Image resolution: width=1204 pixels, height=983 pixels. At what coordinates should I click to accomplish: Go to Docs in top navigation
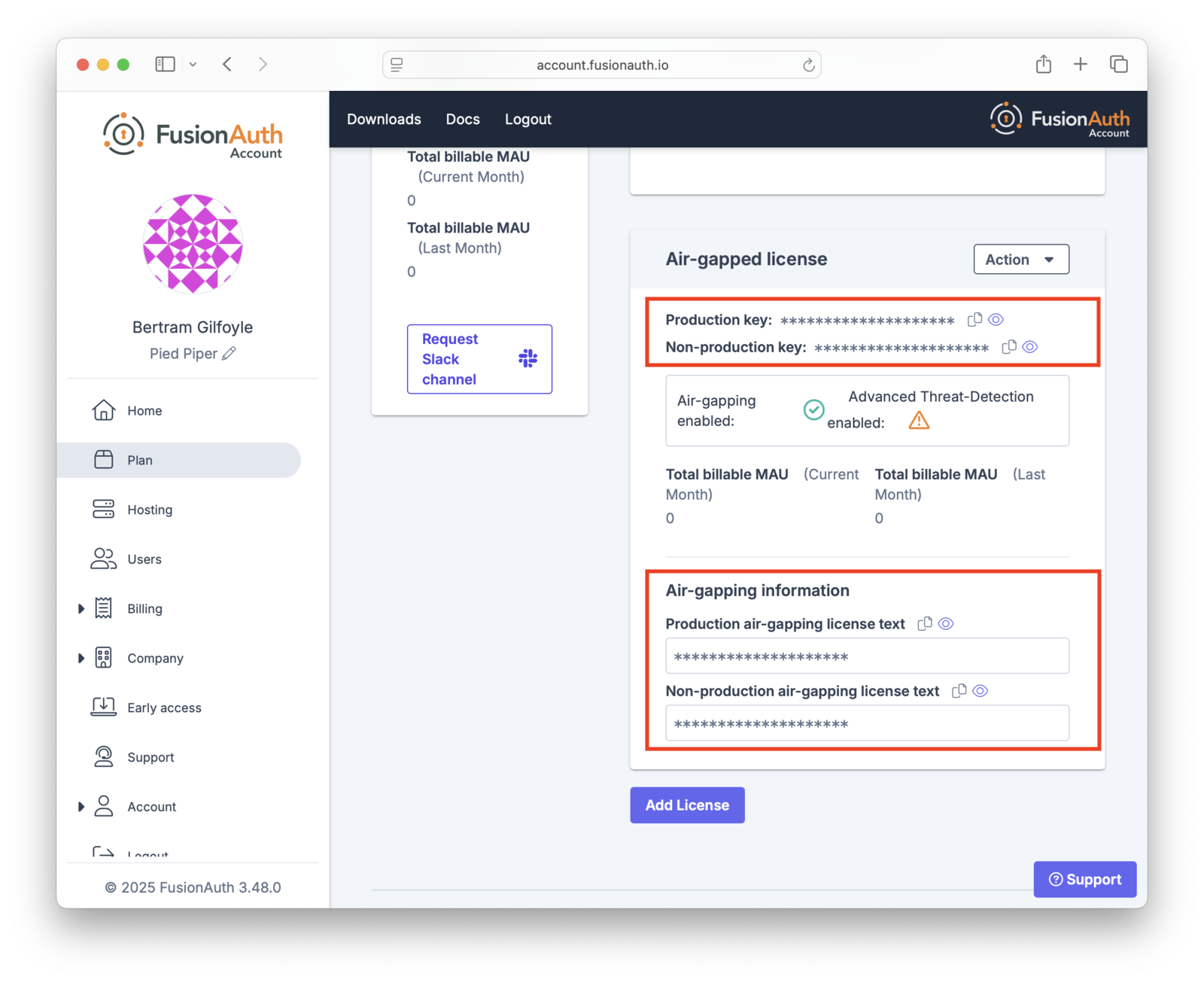(462, 120)
